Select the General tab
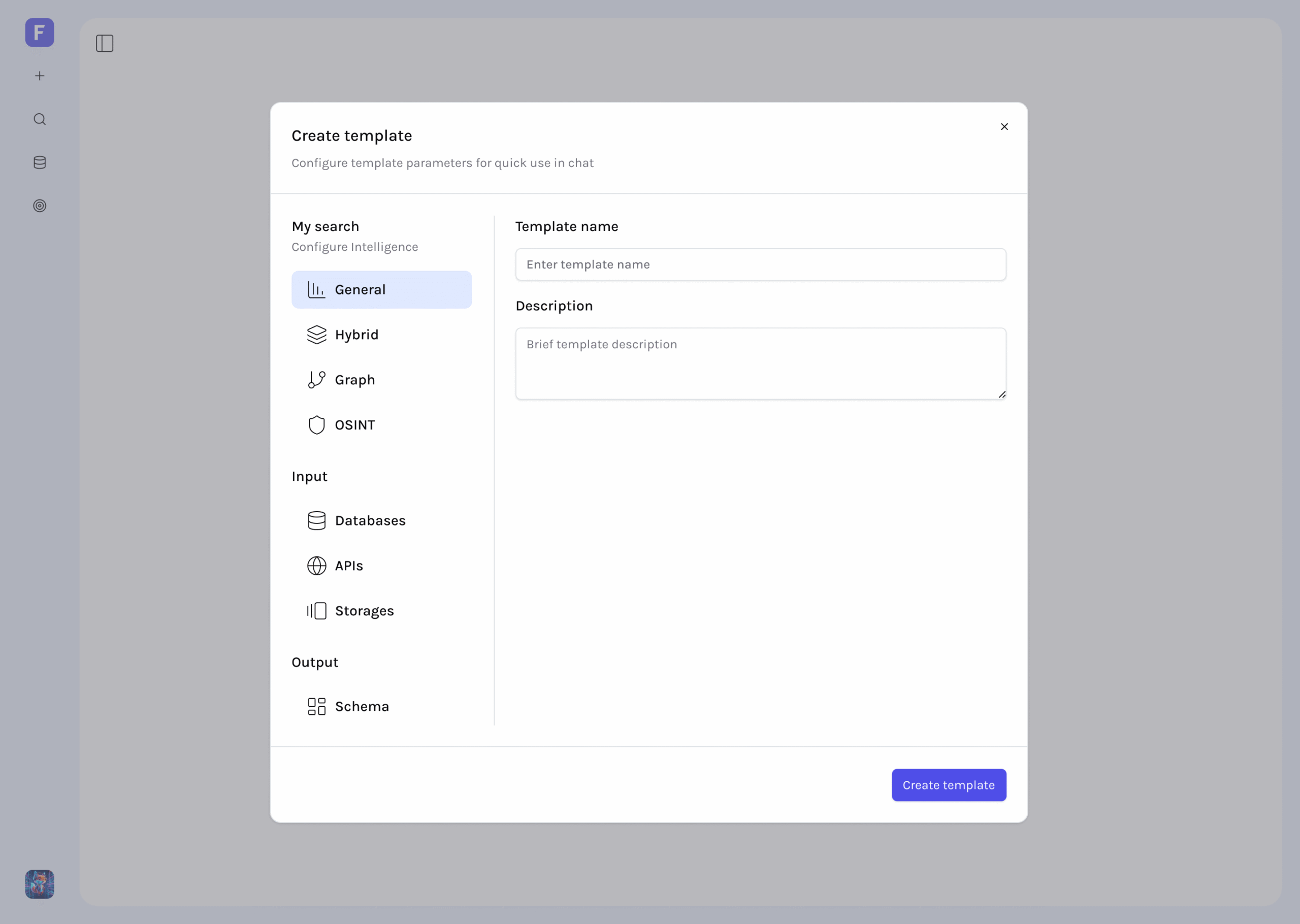 tap(381, 289)
